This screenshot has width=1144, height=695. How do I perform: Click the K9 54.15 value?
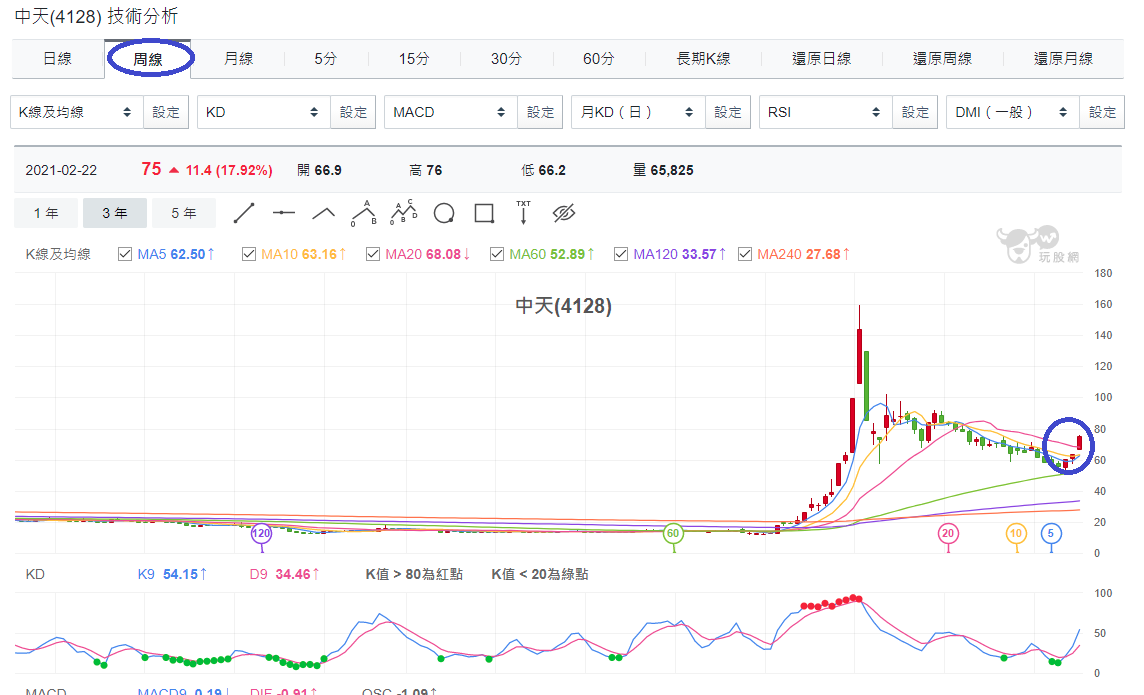click(172, 575)
